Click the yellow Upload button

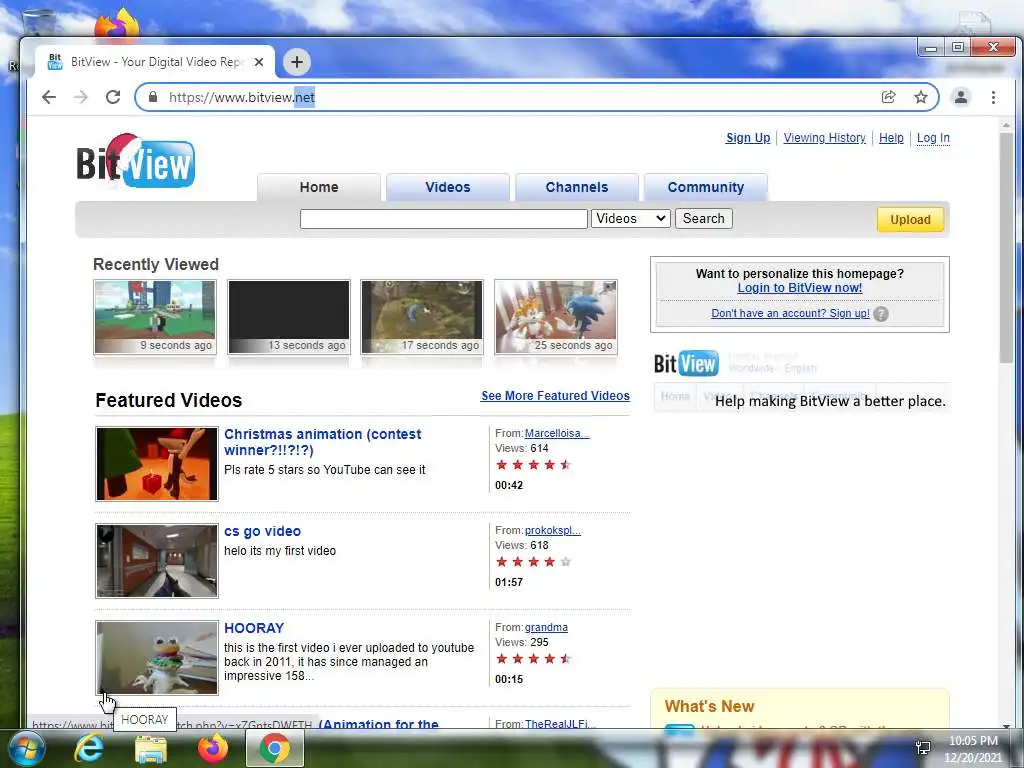tap(910, 219)
